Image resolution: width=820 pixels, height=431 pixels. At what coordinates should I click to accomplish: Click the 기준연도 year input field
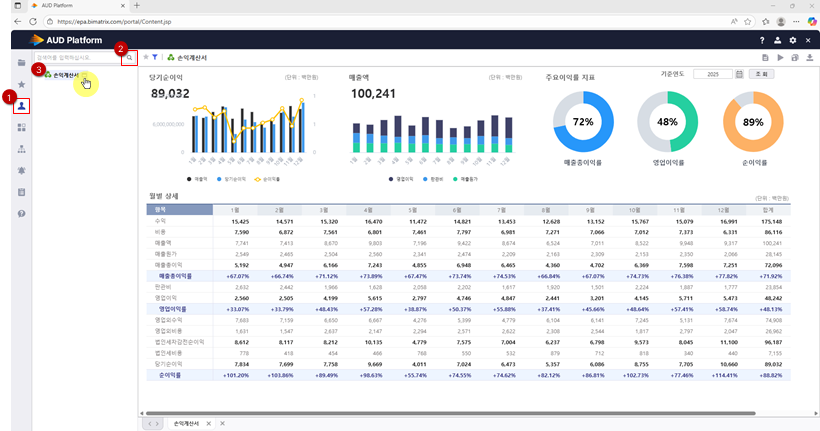[x=711, y=74]
